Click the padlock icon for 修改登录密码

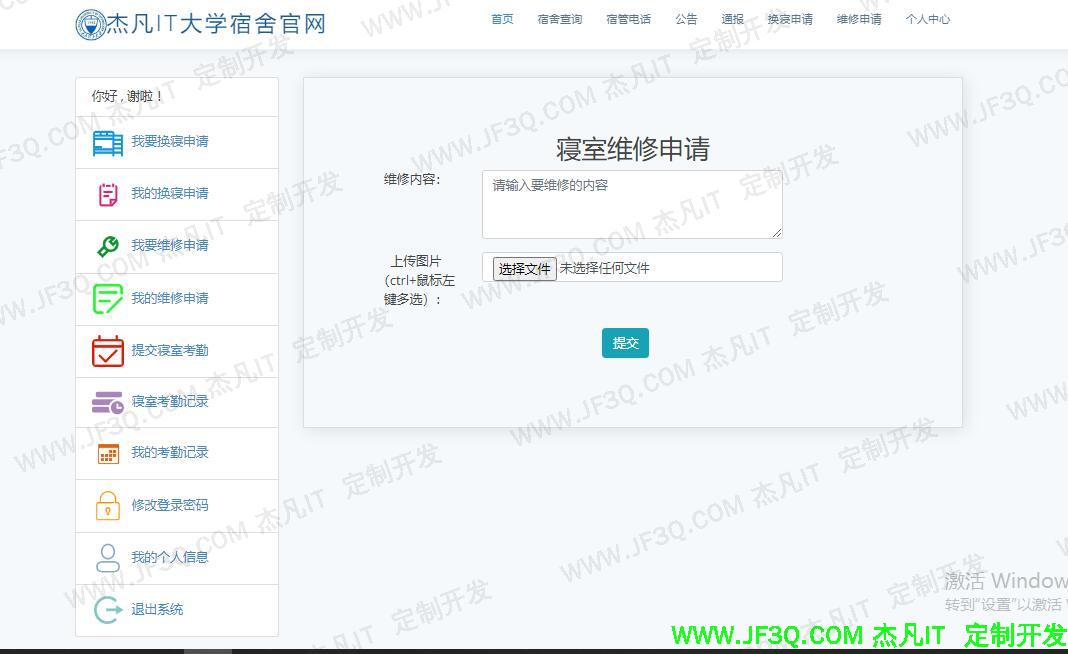108,506
